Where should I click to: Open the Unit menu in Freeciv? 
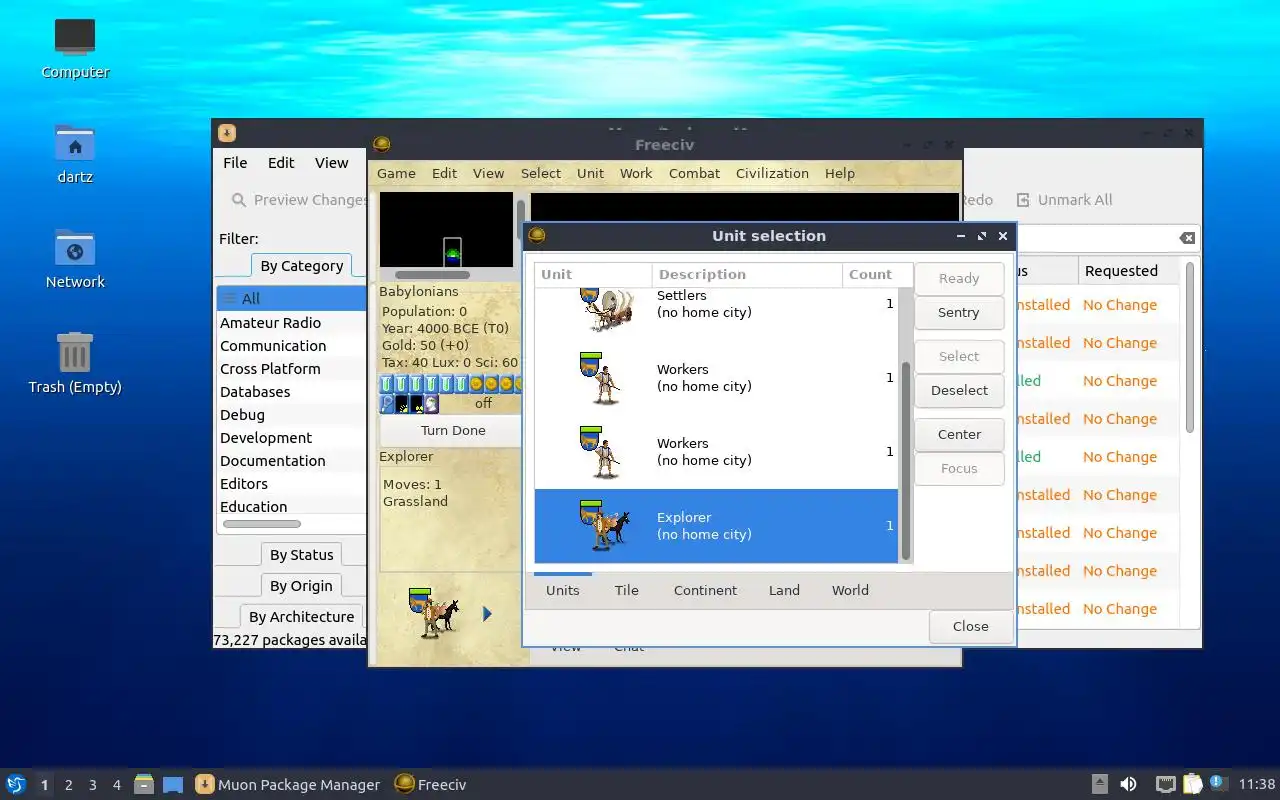[x=590, y=173]
